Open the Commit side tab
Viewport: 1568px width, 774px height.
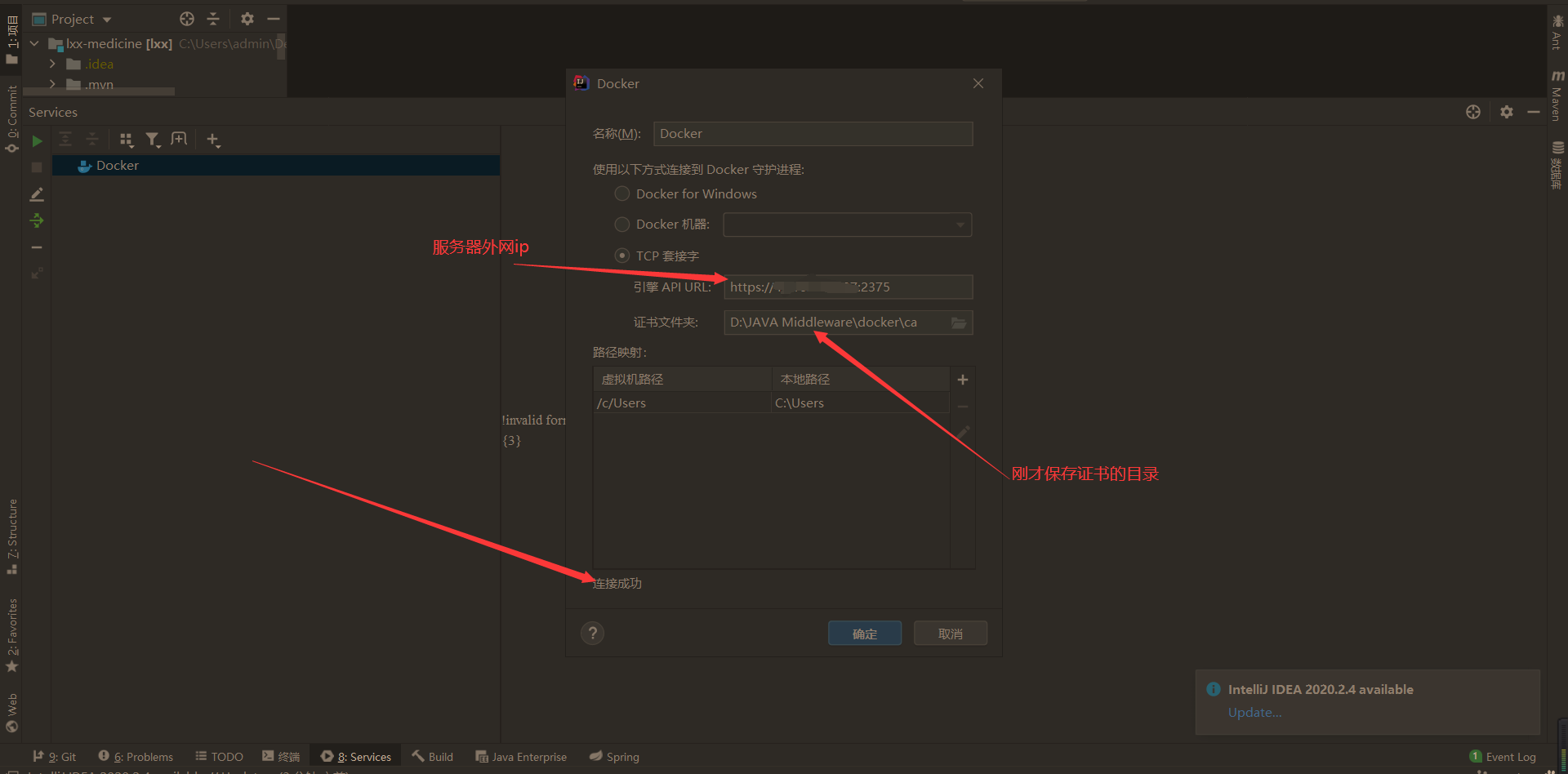click(x=11, y=119)
